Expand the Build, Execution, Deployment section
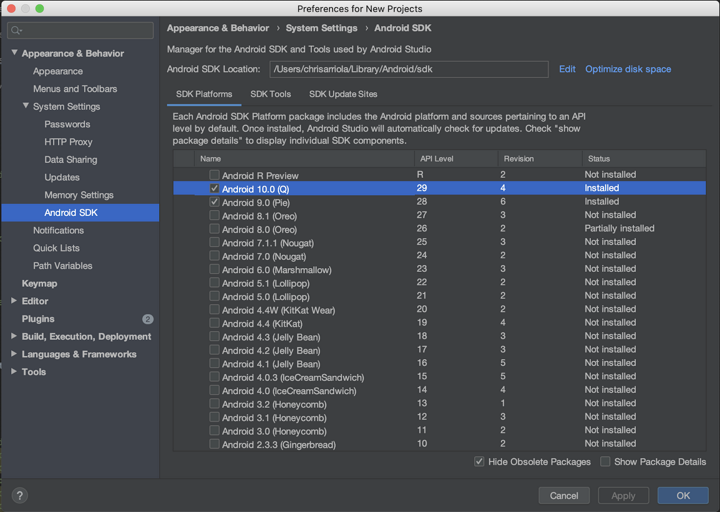Screen dimensions: 720x512 [14, 337]
